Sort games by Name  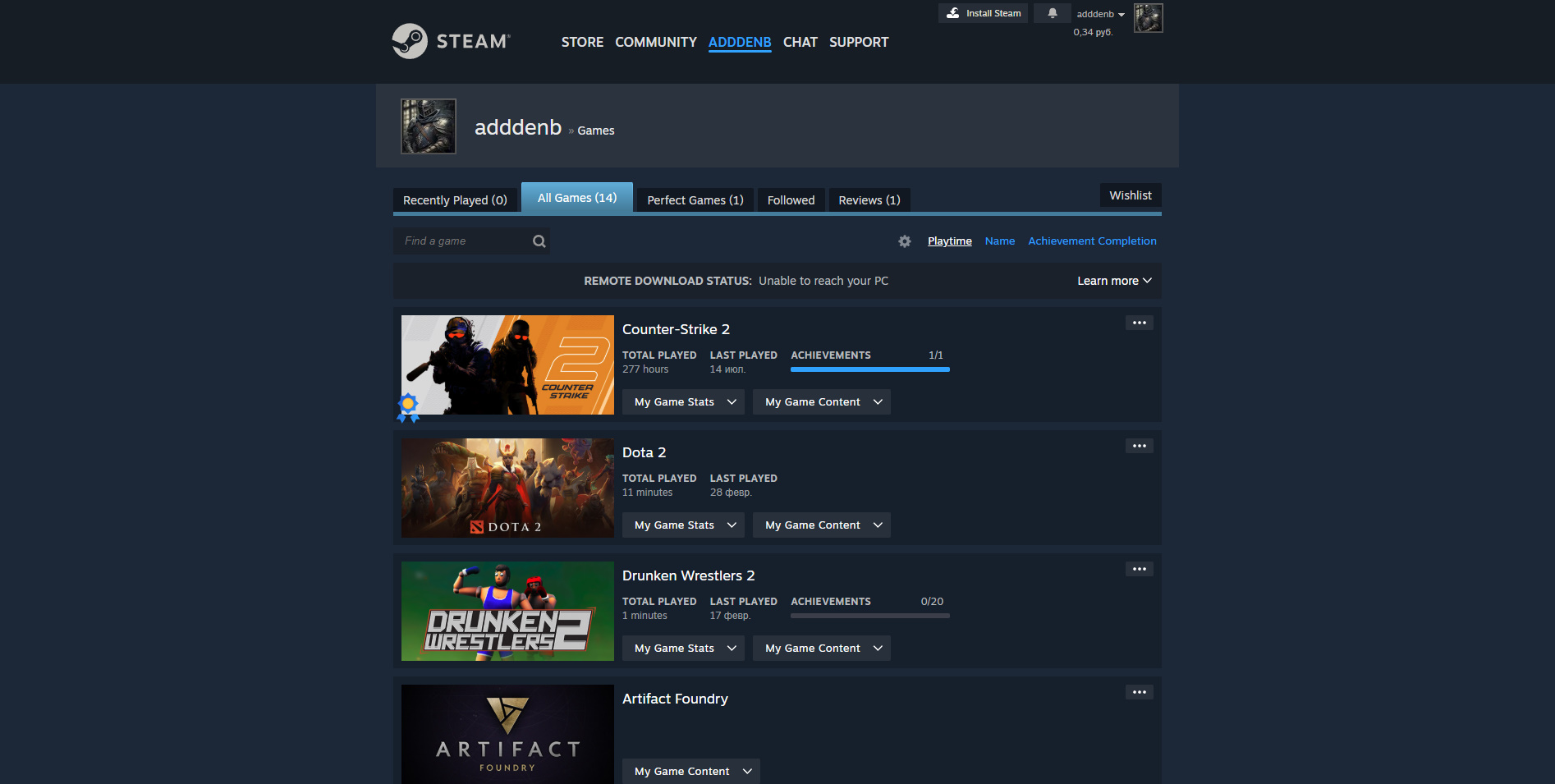(1000, 241)
